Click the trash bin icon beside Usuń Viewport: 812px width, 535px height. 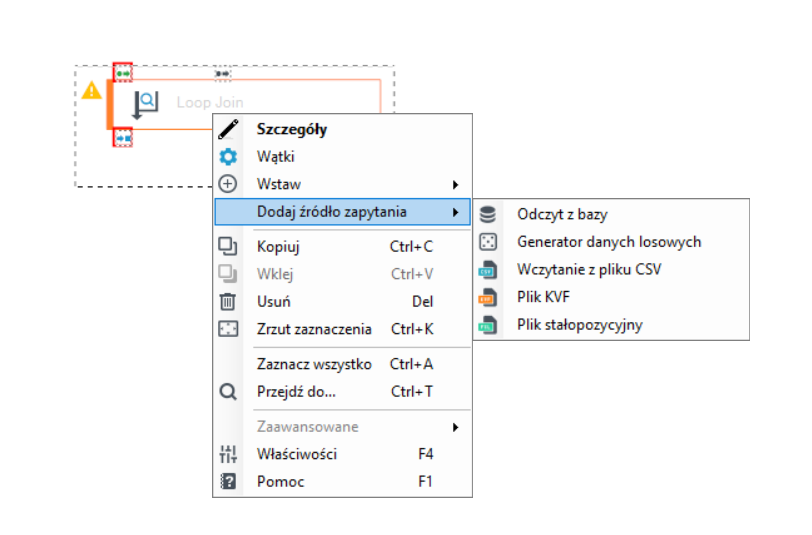(228, 301)
